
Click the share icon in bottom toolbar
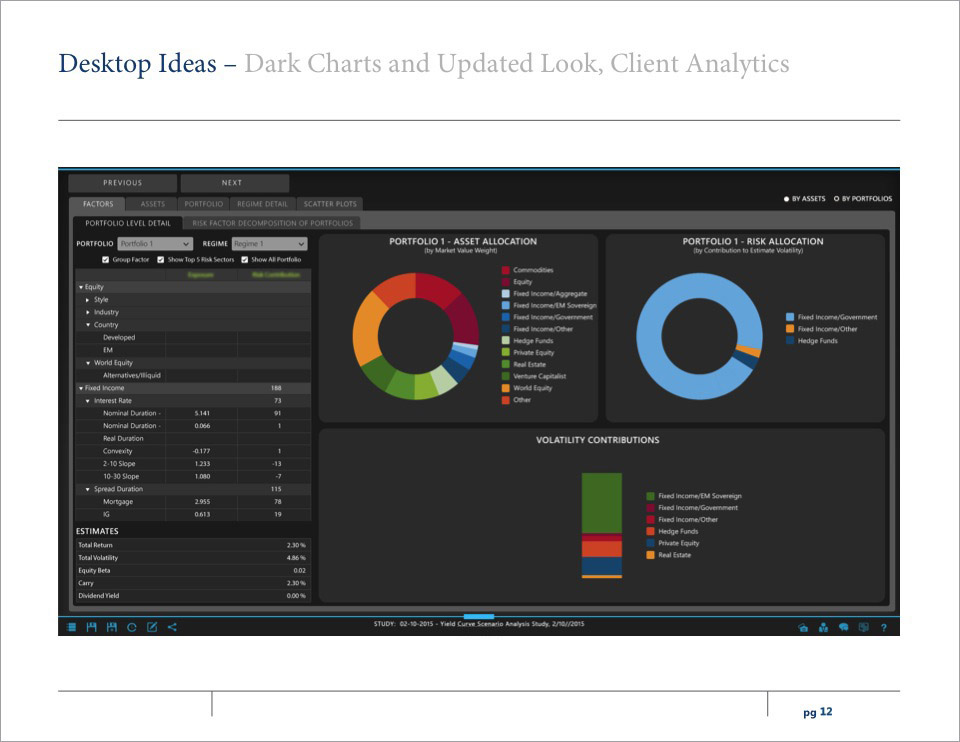pos(172,628)
